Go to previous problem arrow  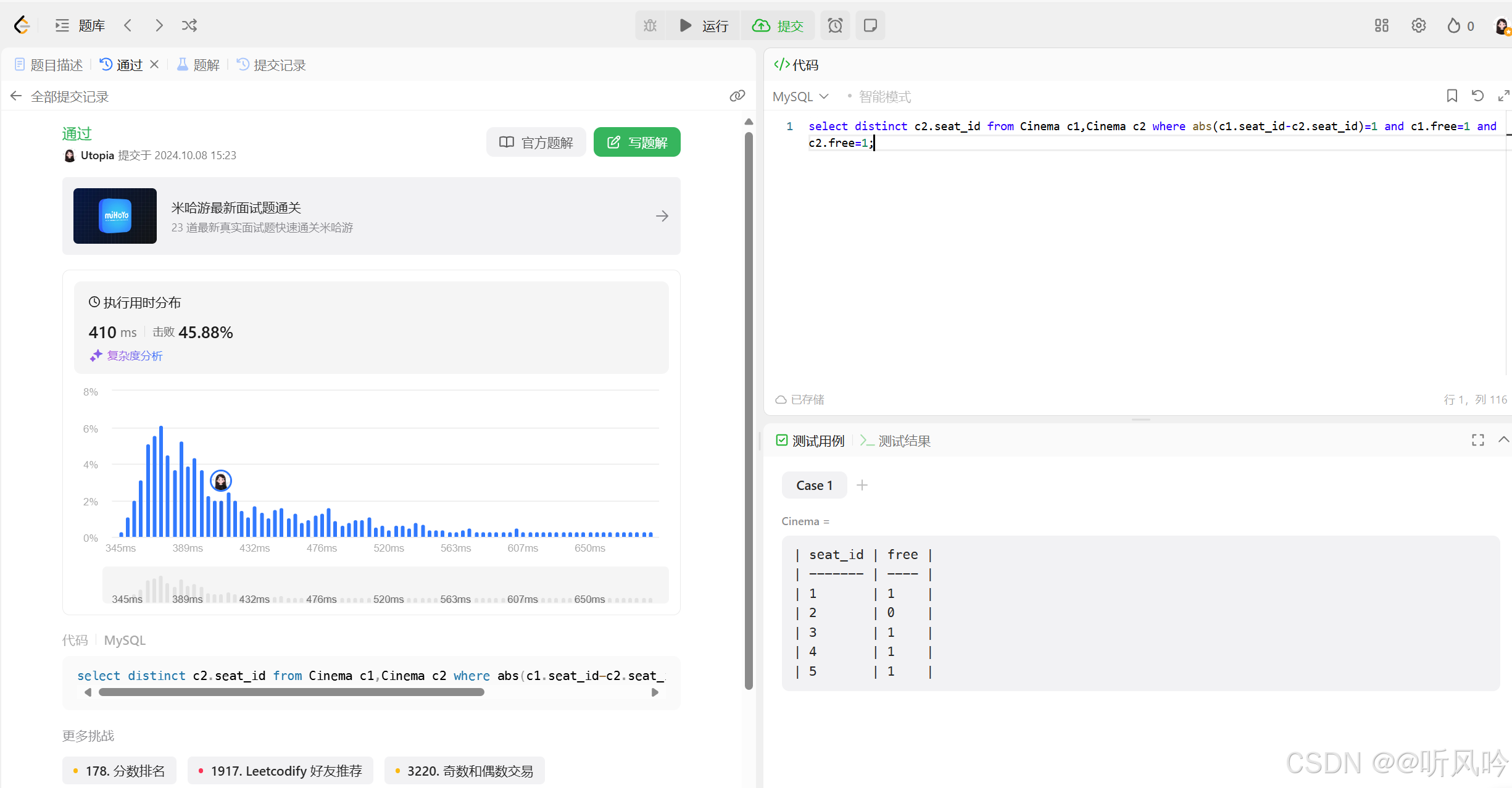pos(128,25)
